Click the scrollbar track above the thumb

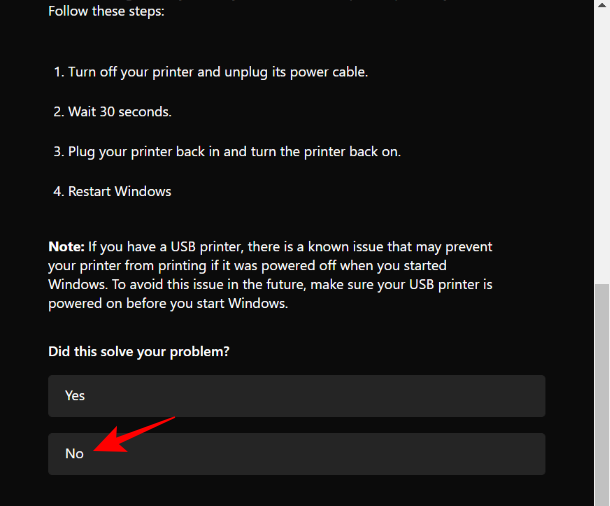pos(602,150)
